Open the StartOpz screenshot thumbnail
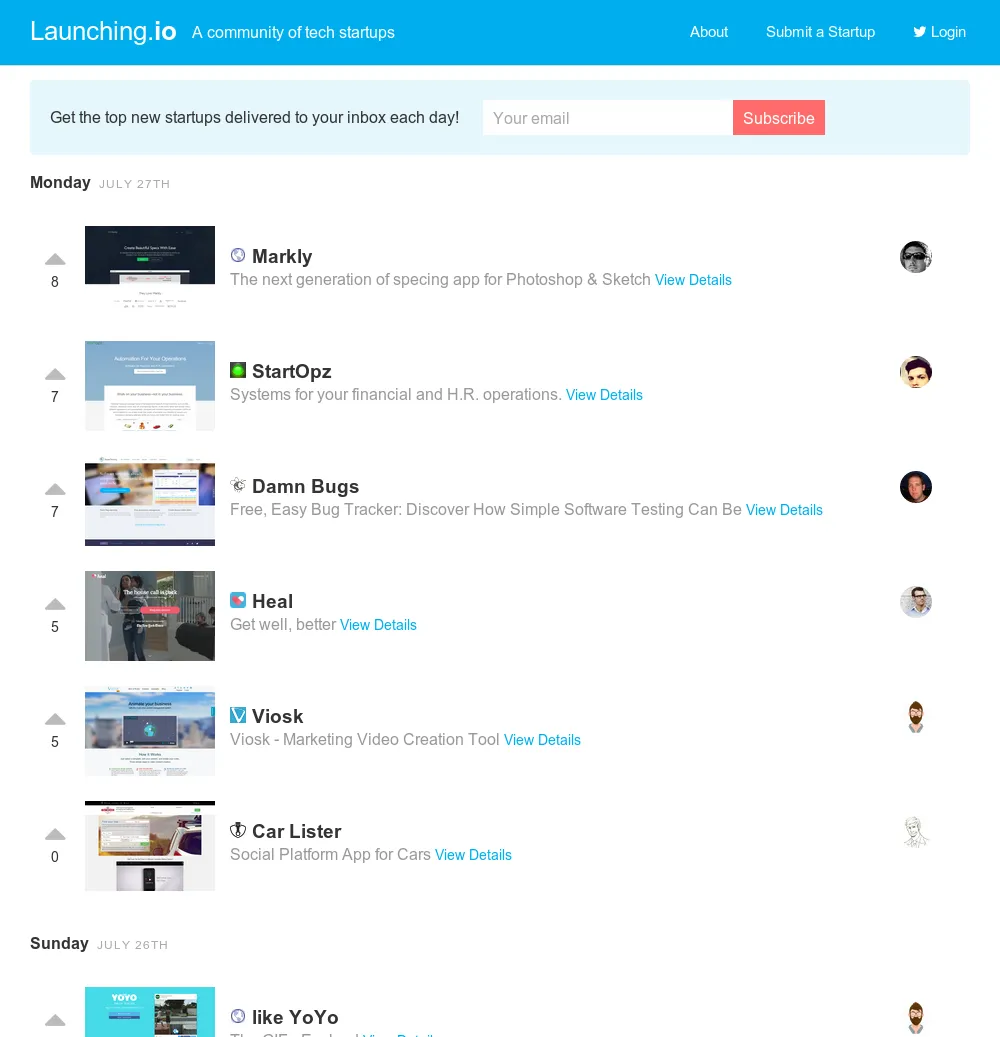The image size is (1000, 1037). coord(150,386)
